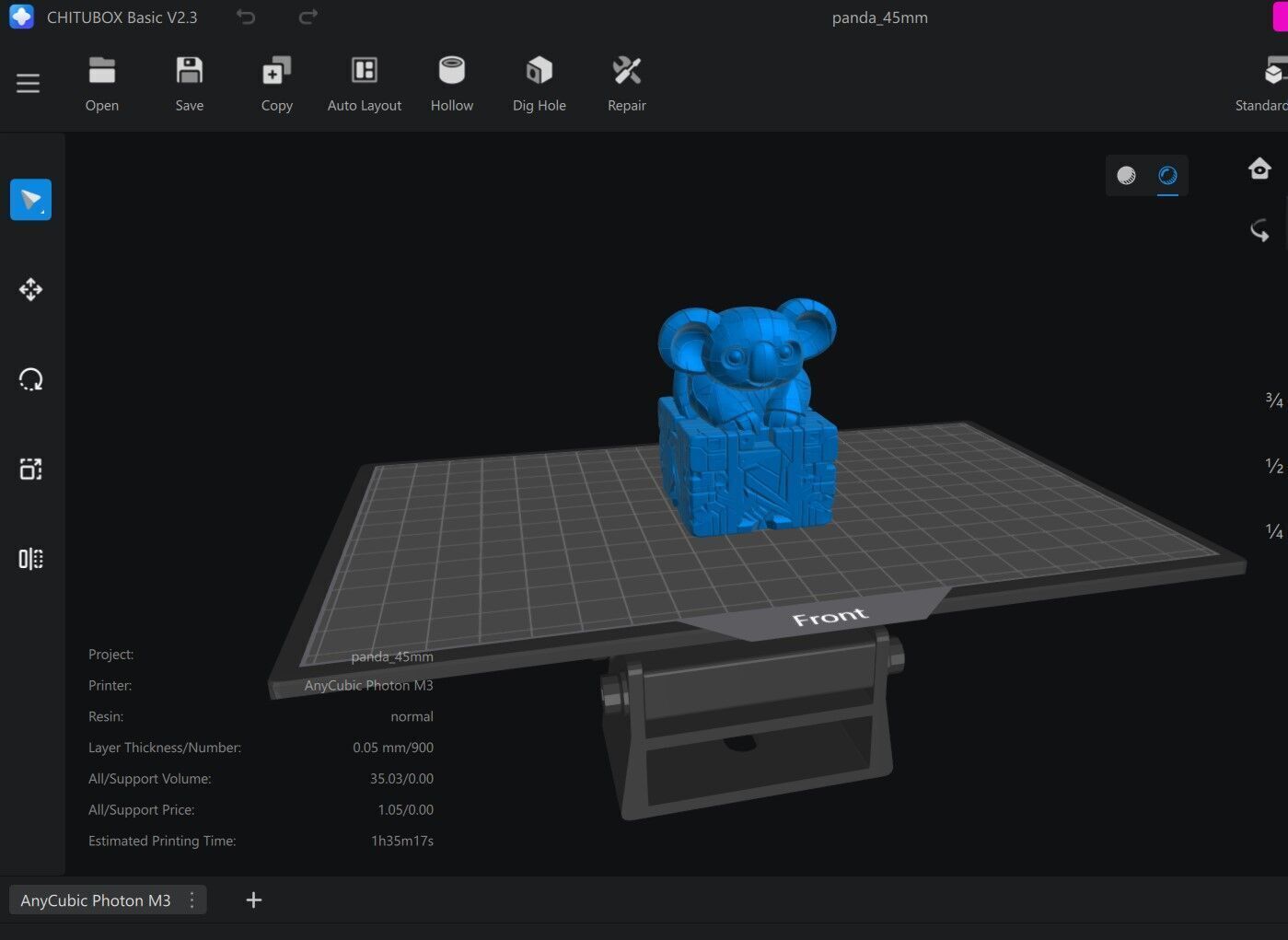
Task: Switch to outline render mode
Action: (1167, 175)
